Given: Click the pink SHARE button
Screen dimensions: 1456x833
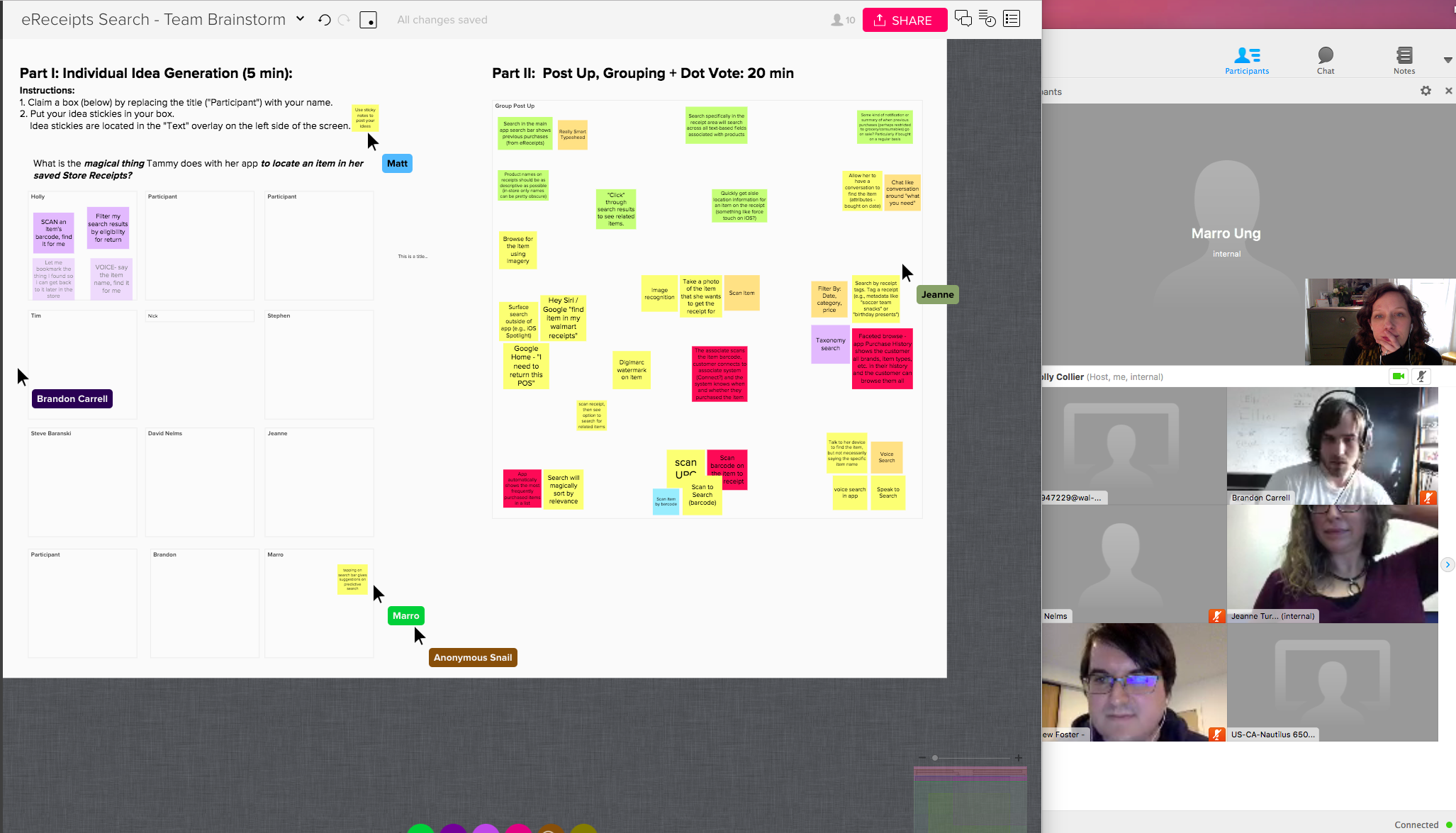Looking at the screenshot, I should coord(905,20).
